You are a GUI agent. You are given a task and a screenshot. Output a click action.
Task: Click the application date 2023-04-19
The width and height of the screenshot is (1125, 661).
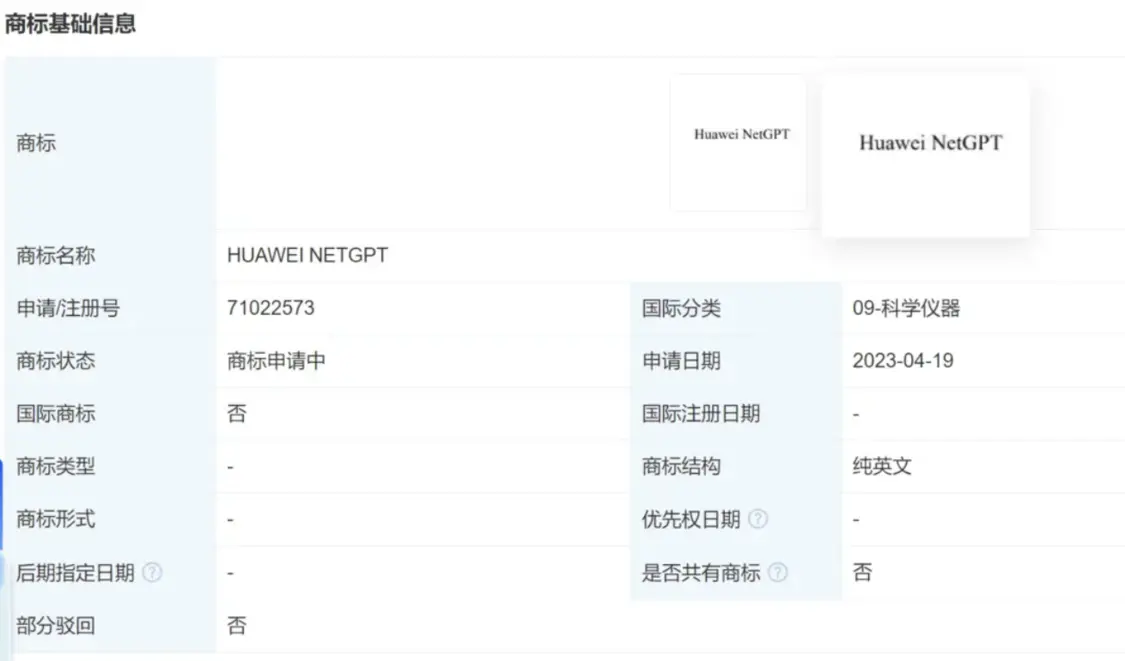point(902,361)
